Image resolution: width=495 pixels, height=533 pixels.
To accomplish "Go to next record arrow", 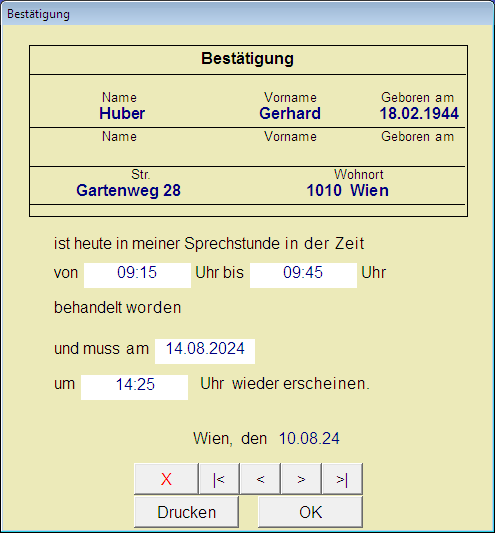I will pos(301,479).
